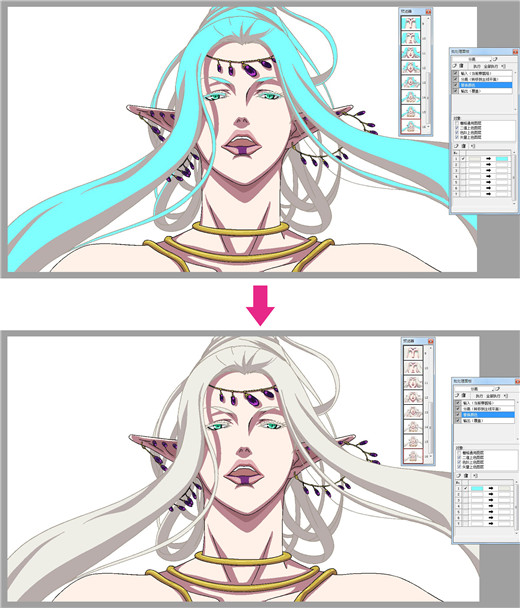
Task: Open the 分画 preset dropdown in the white-hair panel
Action: click(474, 389)
